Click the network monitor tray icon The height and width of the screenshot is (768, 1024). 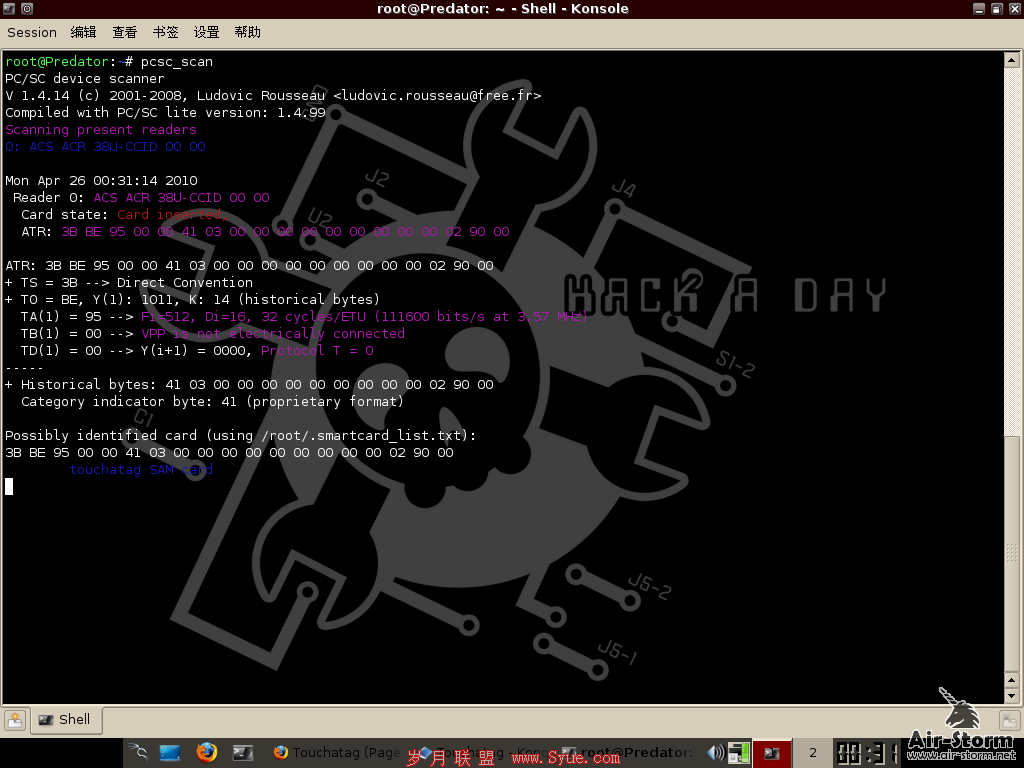(x=739, y=753)
